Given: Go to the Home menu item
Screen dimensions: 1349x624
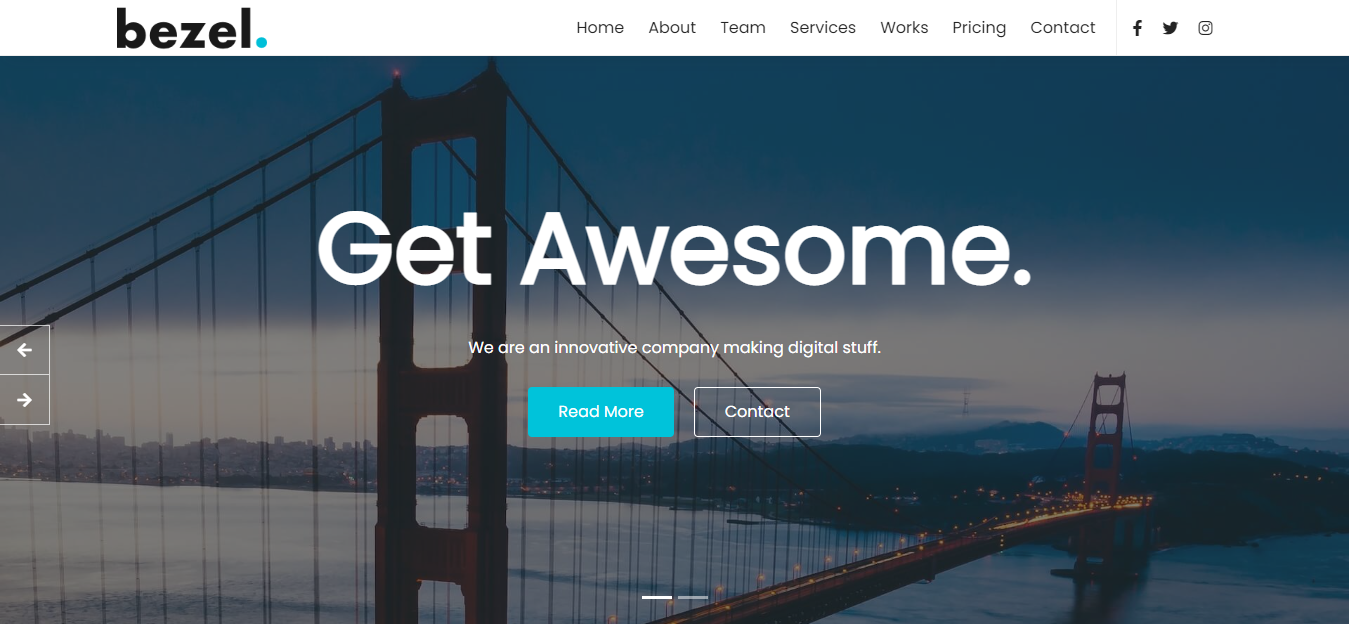Looking at the screenshot, I should click(x=600, y=28).
